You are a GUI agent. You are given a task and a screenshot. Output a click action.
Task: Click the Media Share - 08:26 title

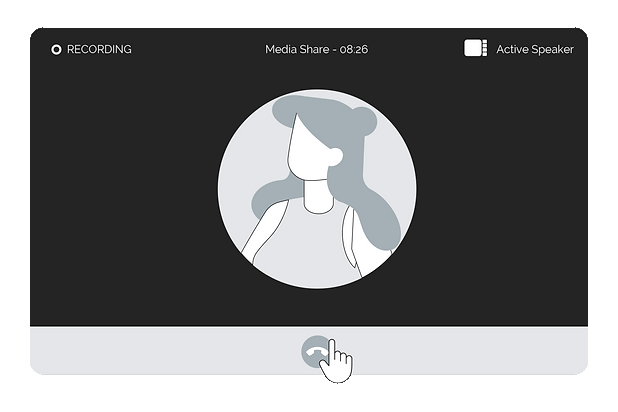[316, 49]
